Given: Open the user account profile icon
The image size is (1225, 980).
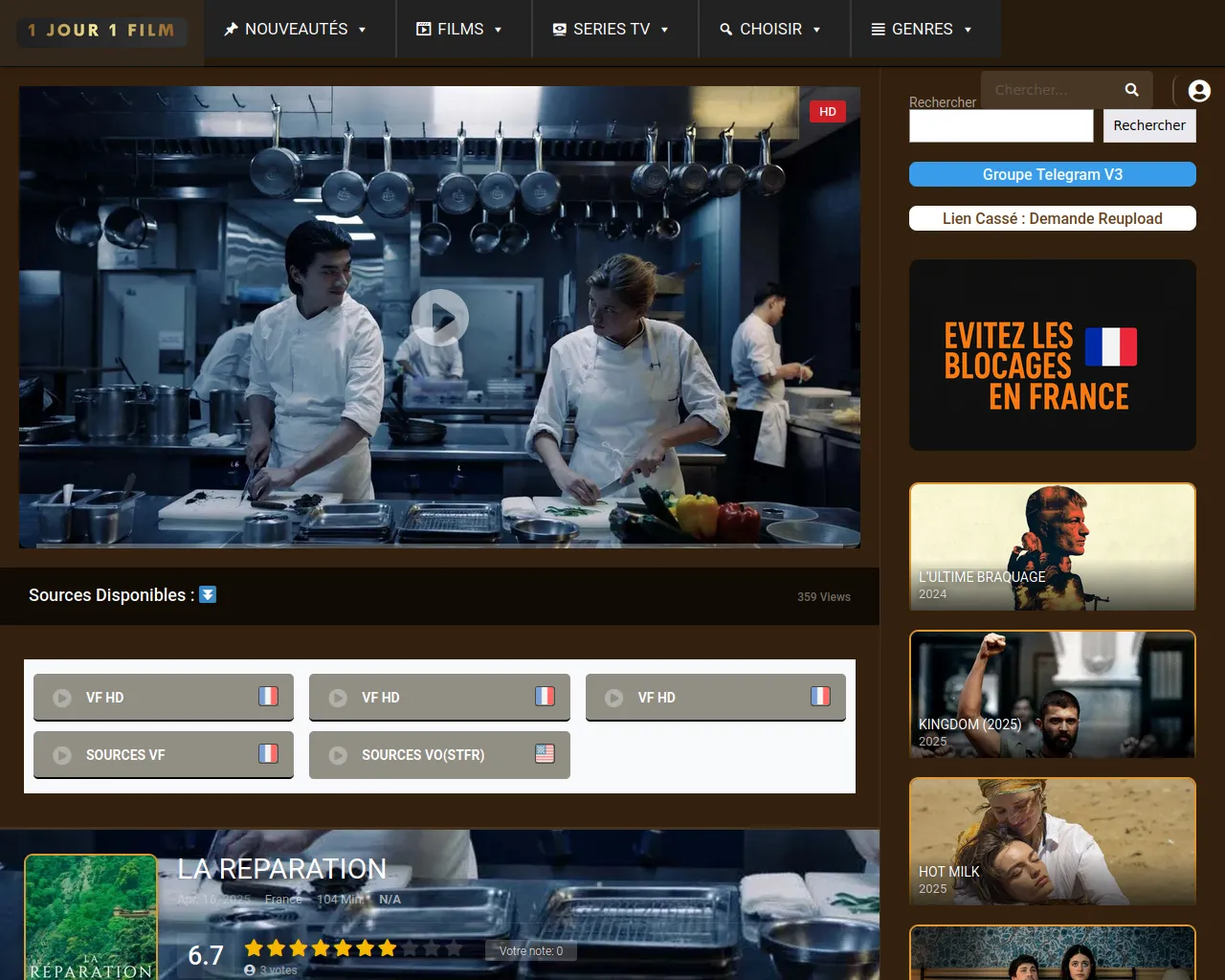Looking at the screenshot, I should [x=1198, y=91].
